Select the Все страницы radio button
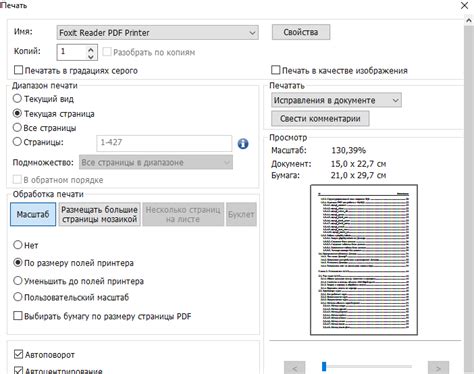 (17, 128)
